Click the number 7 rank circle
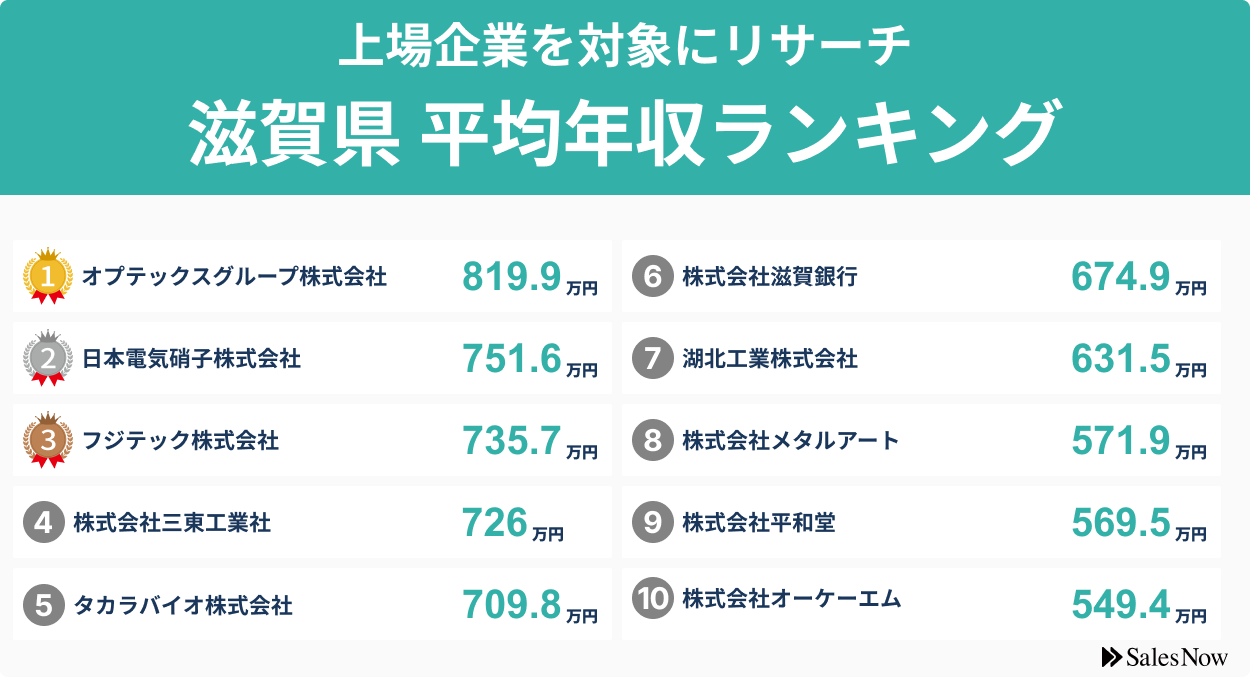 pos(652,358)
